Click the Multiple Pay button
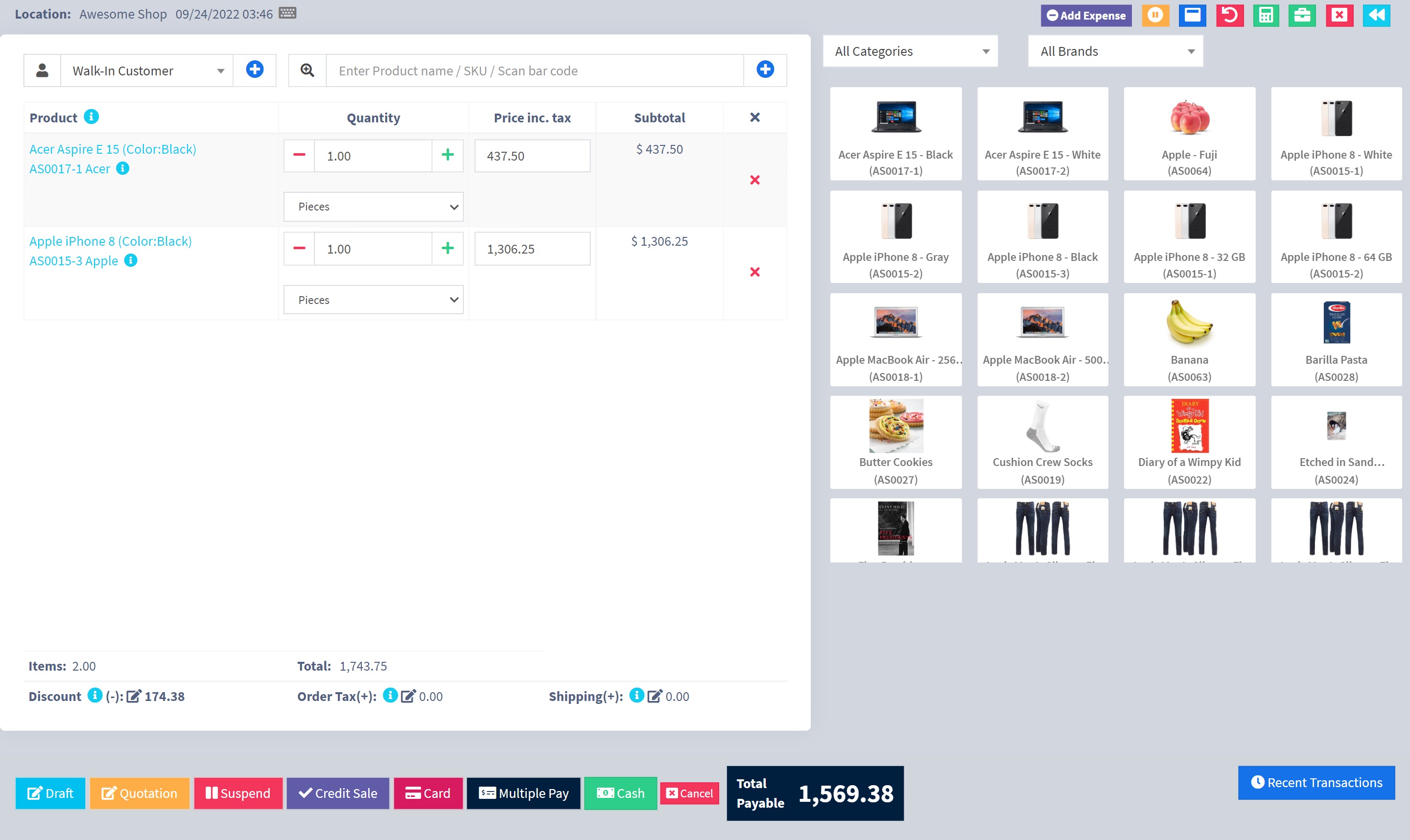 pos(523,793)
